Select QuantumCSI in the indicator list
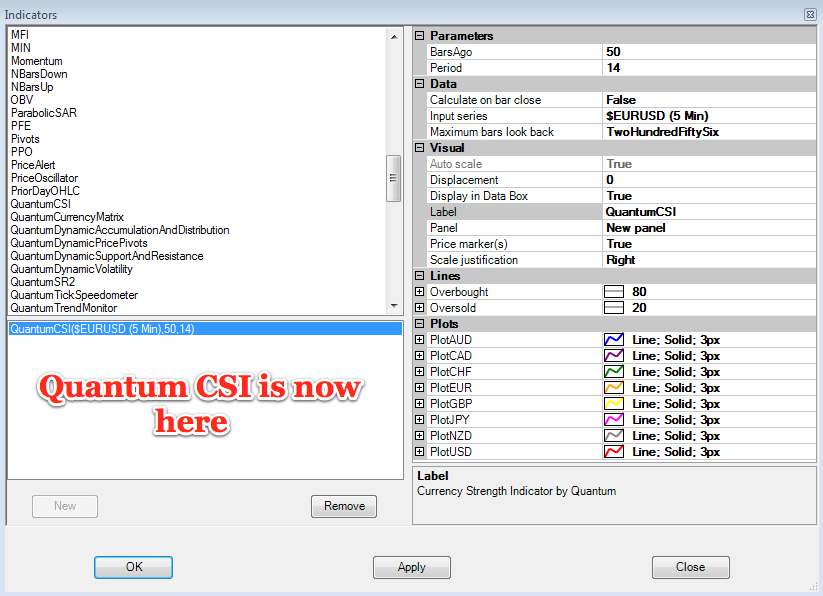Viewport: 823px width, 596px height. tap(40, 204)
